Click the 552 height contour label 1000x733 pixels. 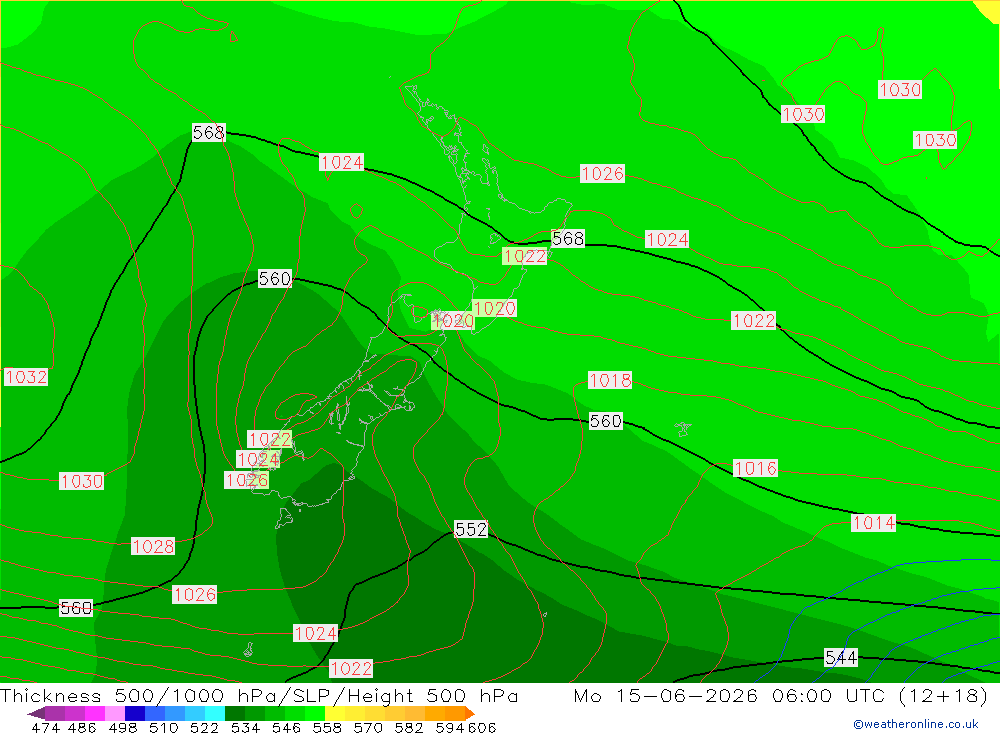pos(471,529)
